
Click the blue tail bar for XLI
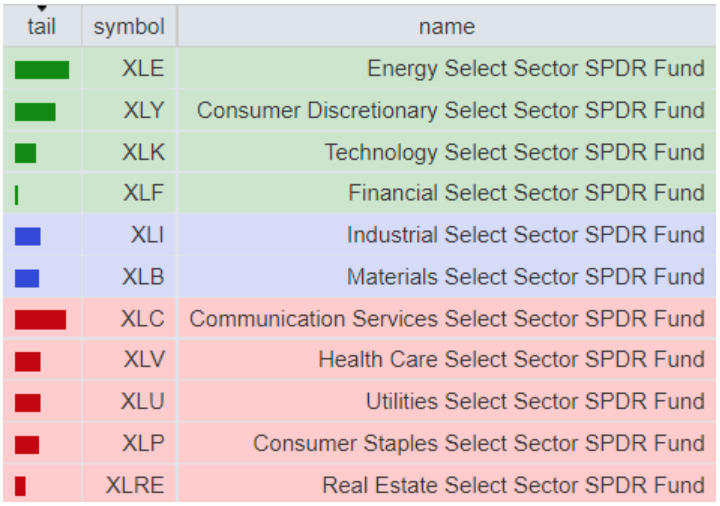point(28,236)
